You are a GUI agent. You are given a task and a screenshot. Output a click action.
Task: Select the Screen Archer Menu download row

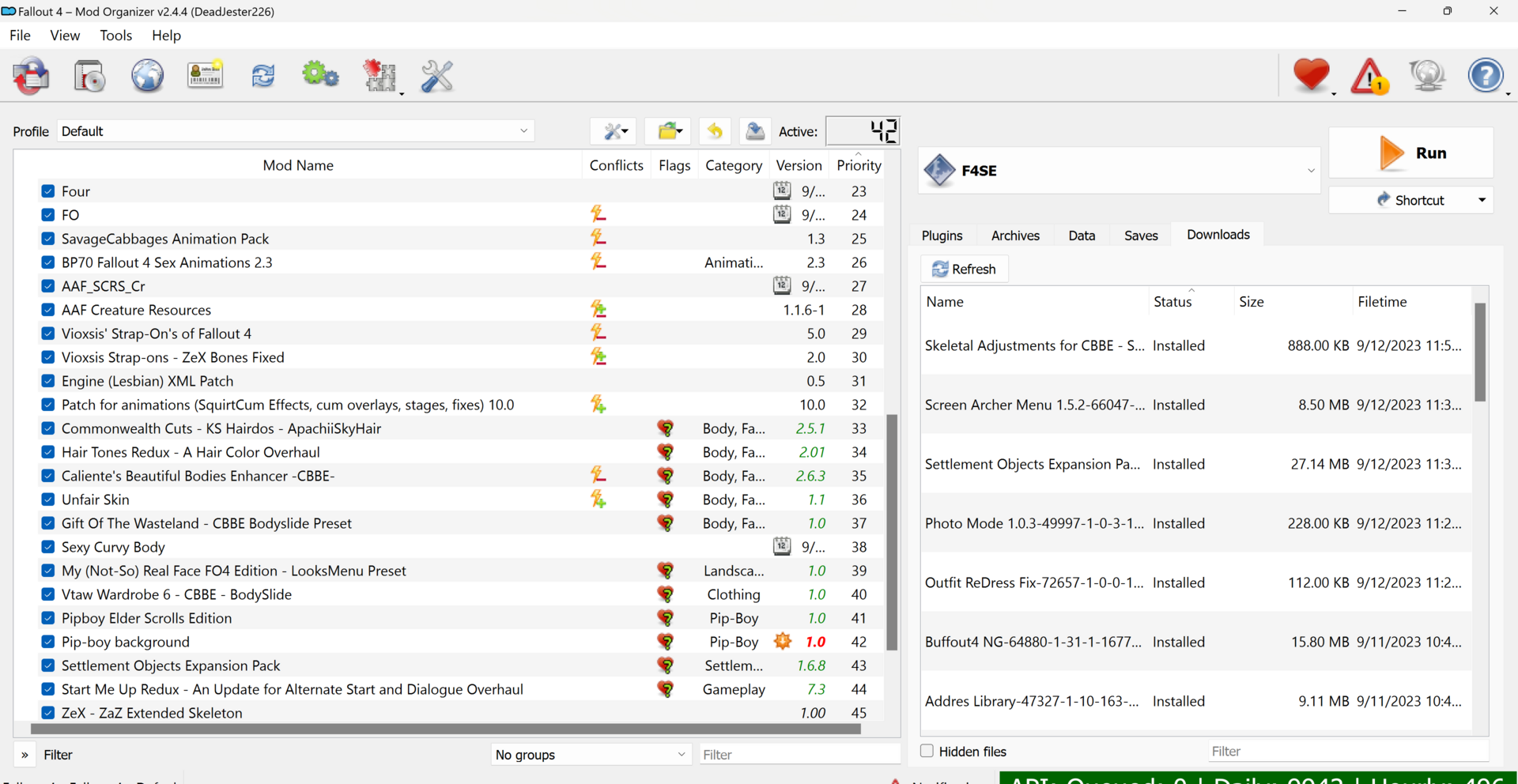click(1196, 405)
